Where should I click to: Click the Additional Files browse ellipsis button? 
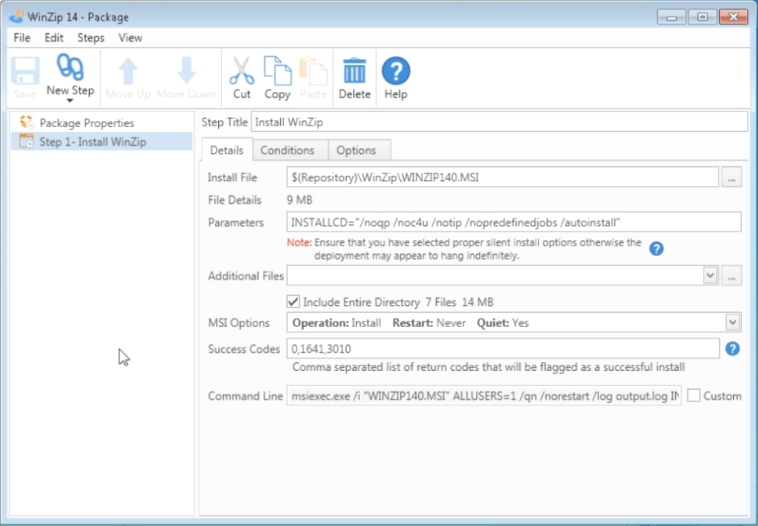[x=731, y=276]
